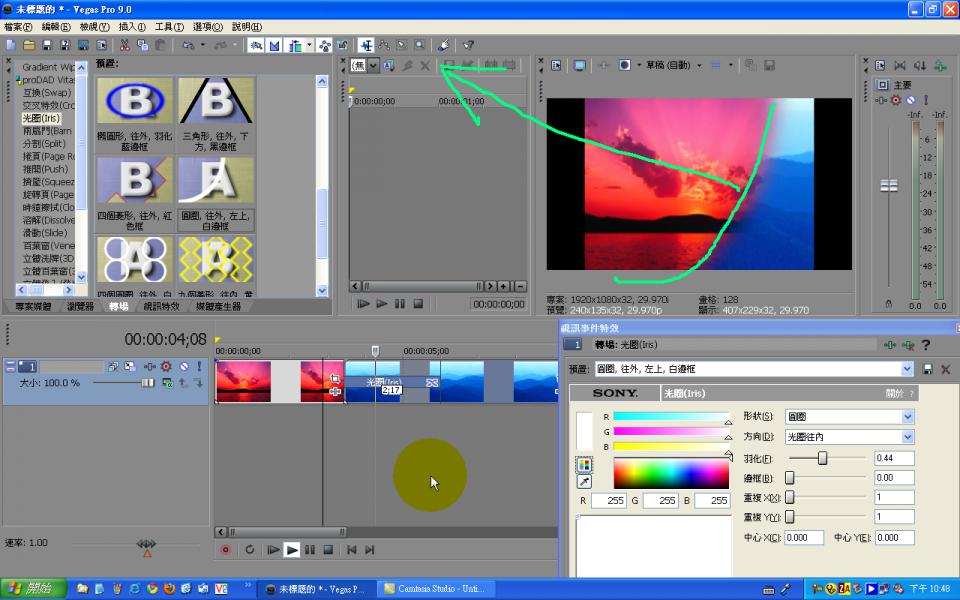Save the preset with the floppy disk icon
The width and height of the screenshot is (960, 600).
[x=928, y=369]
